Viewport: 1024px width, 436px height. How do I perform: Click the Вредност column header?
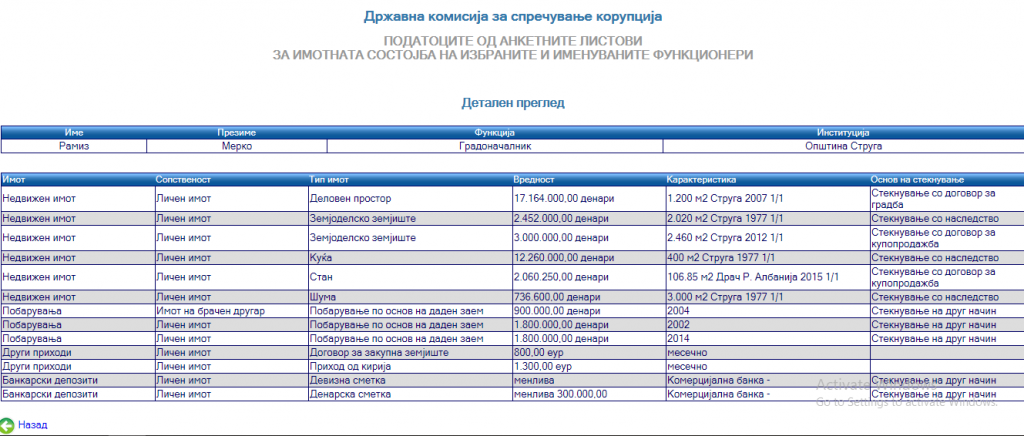(x=533, y=179)
